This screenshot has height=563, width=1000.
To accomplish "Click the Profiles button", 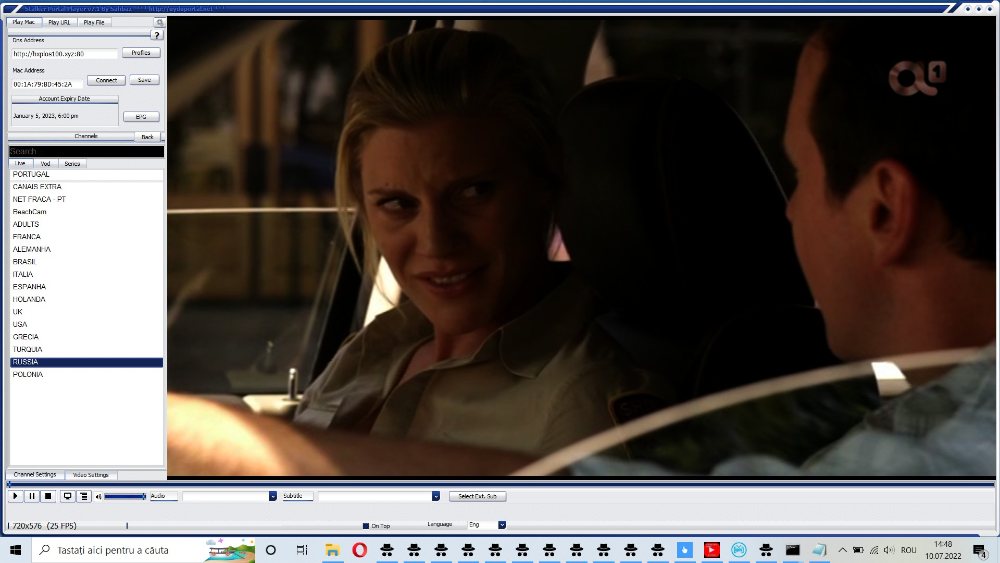I will pyautogui.click(x=141, y=53).
